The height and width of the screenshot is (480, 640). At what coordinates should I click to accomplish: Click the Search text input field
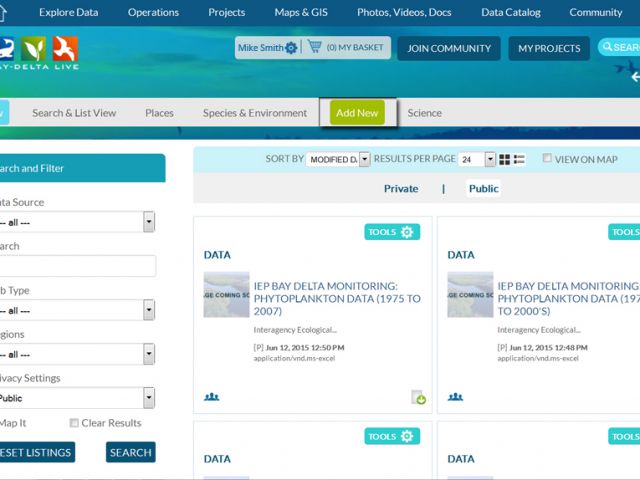click(78, 266)
